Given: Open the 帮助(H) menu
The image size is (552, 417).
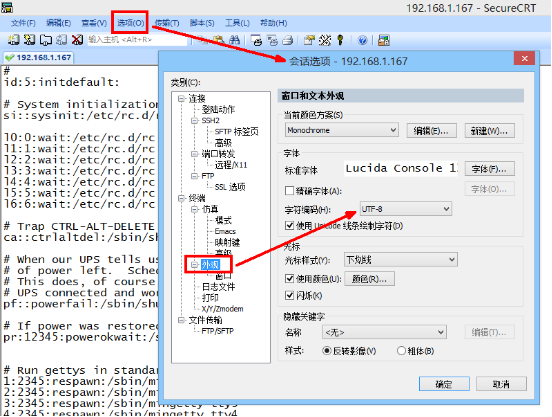Looking at the screenshot, I should (x=274, y=23).
